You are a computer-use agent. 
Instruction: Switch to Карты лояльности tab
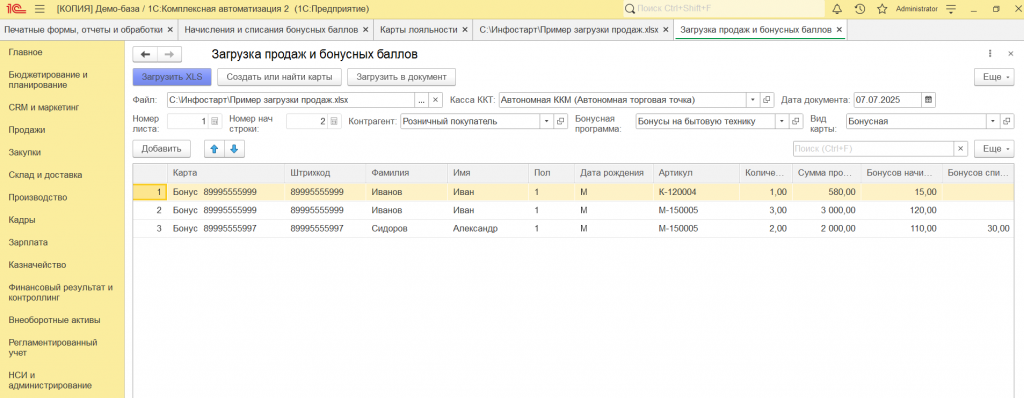pos(419,30)
